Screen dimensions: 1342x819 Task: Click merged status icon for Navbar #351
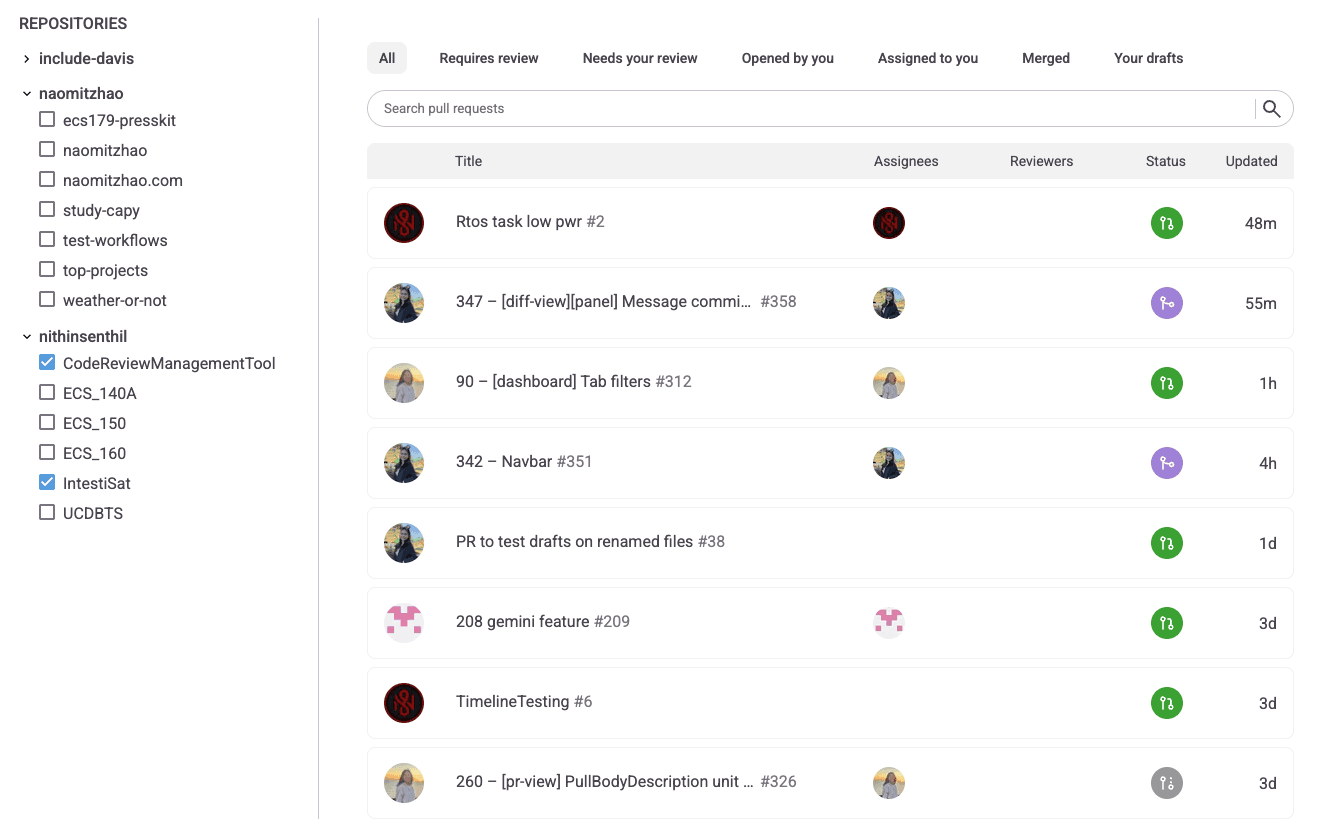pyautogui.click(x=1166, y=463)
